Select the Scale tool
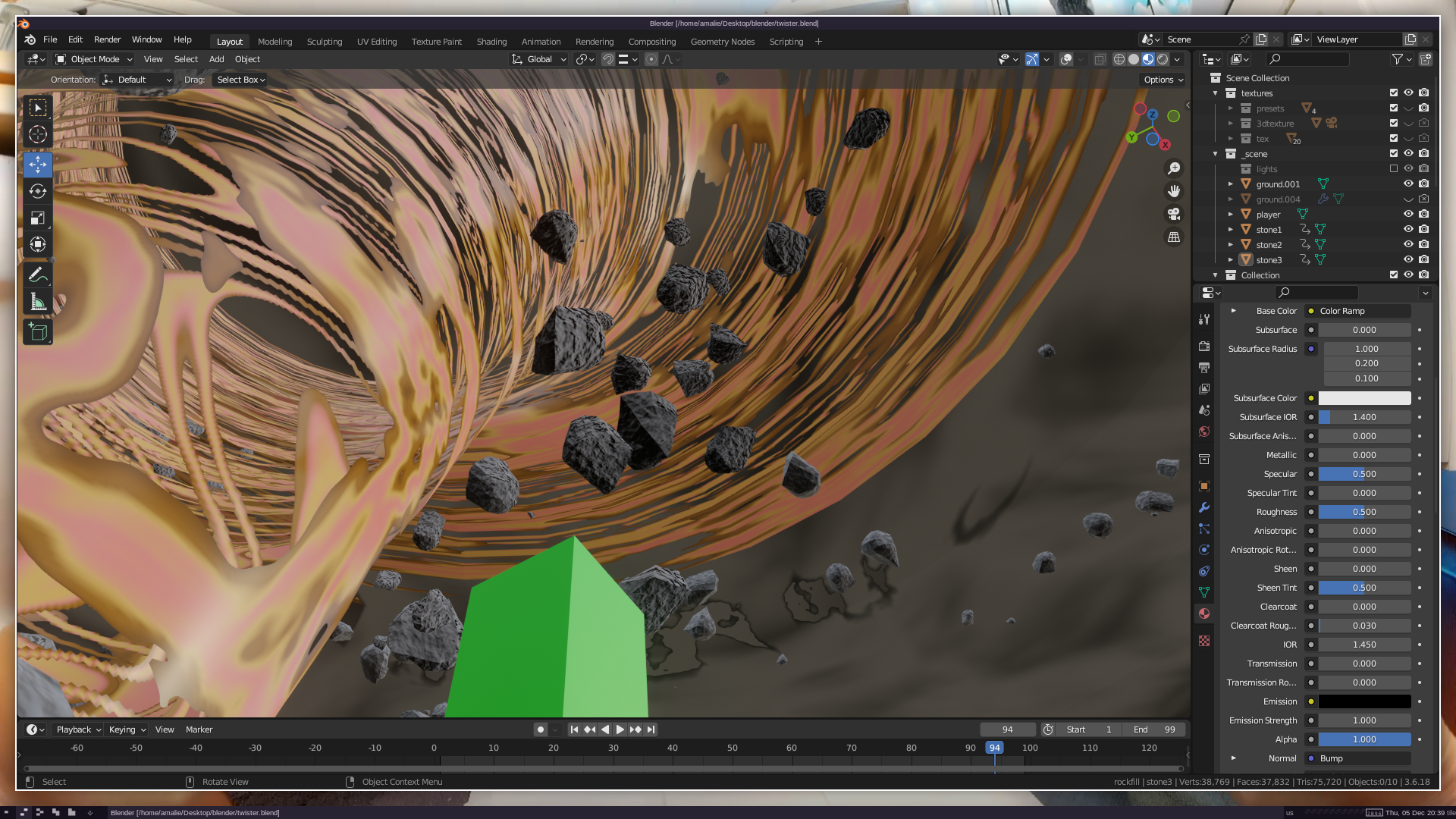1456x819 pixels. 38,218
